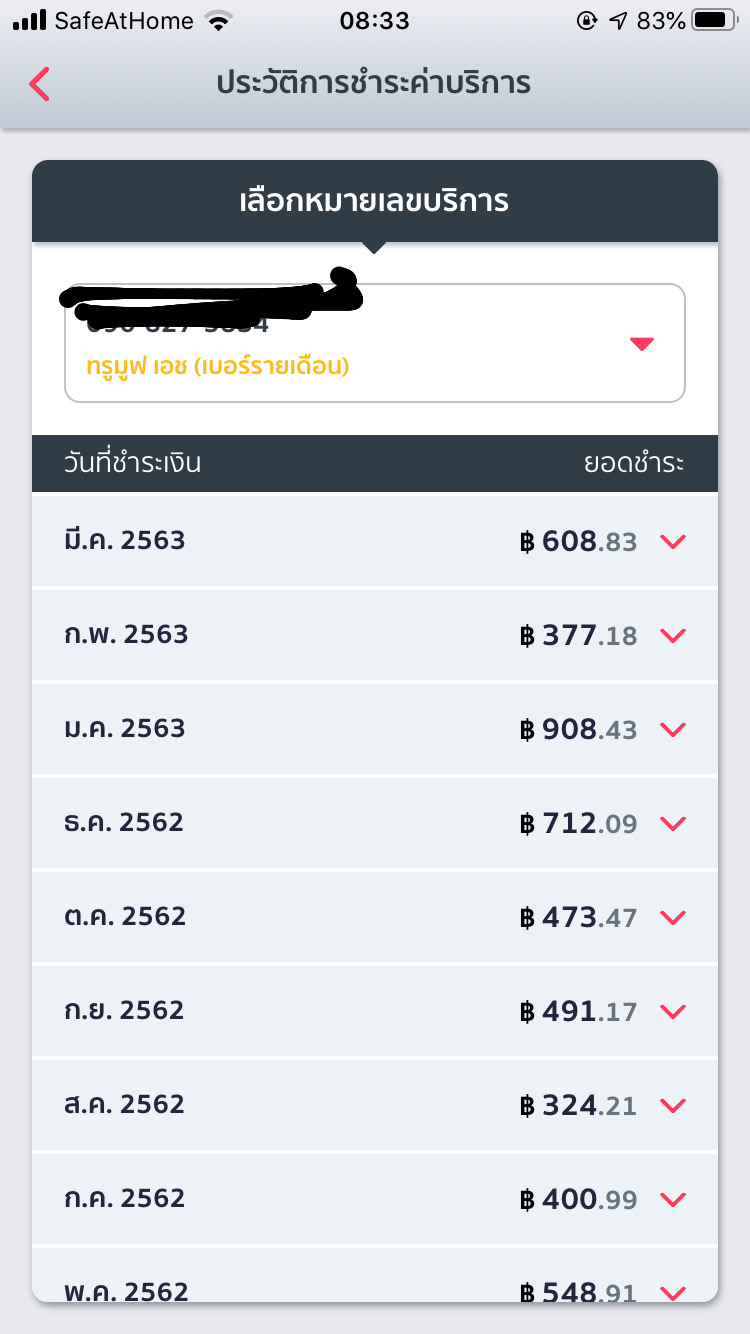This screenshot has height=1334, width=750.
Task: Tap the battery icon in status bar
Action: point(714,20)
